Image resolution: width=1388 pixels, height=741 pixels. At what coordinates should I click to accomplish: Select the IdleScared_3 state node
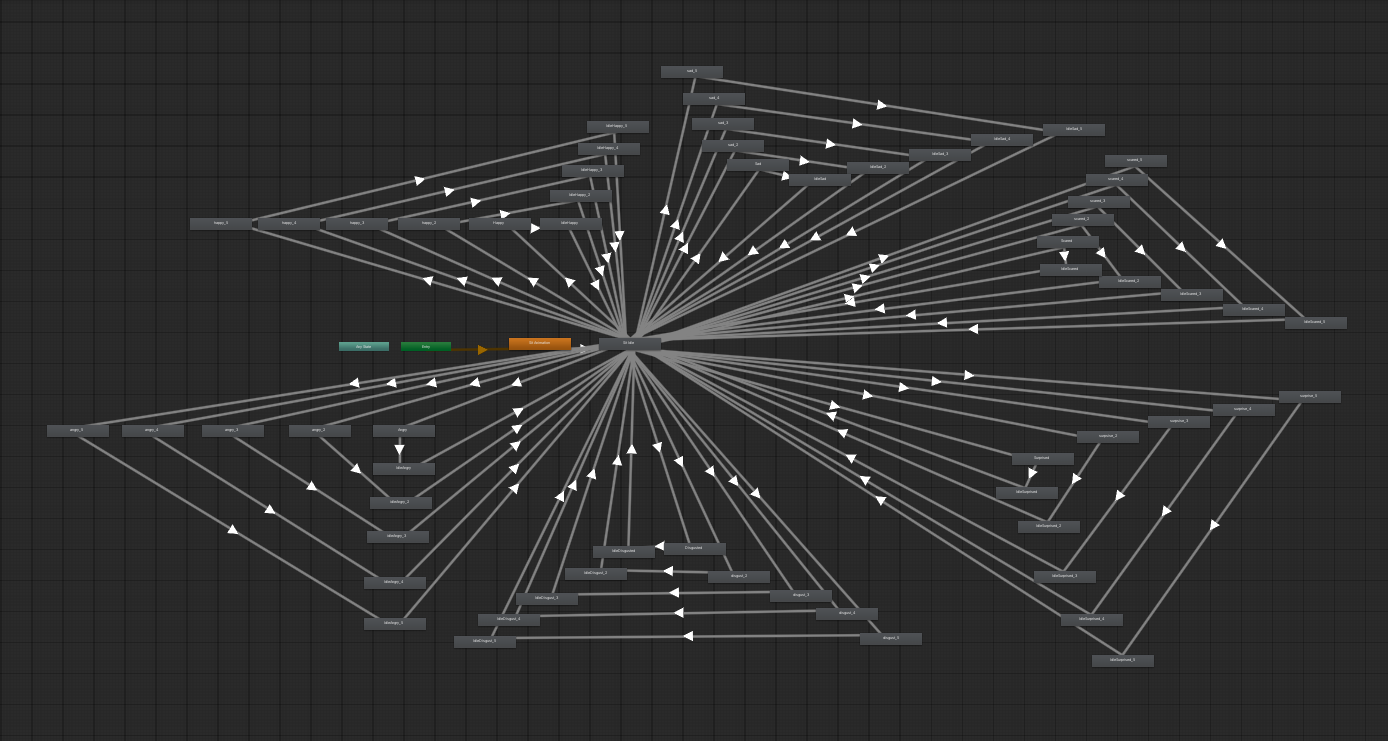tap(1192, 295)
